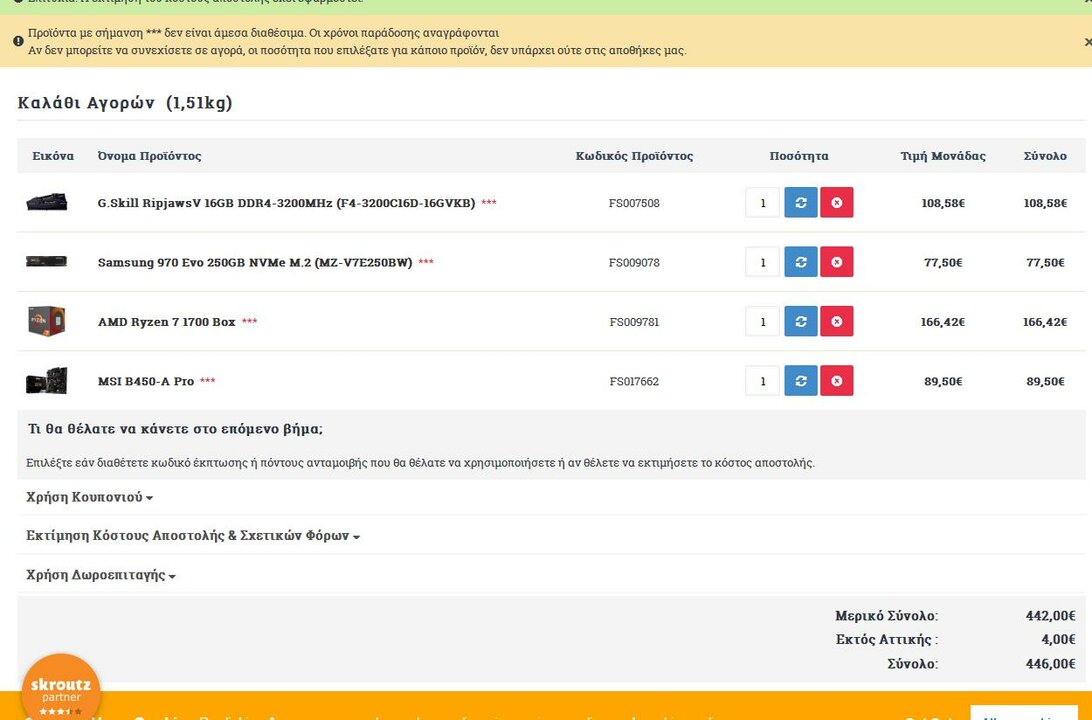Remove AMD Ryzen 7 1700 Box item

[x=836, y=322]
